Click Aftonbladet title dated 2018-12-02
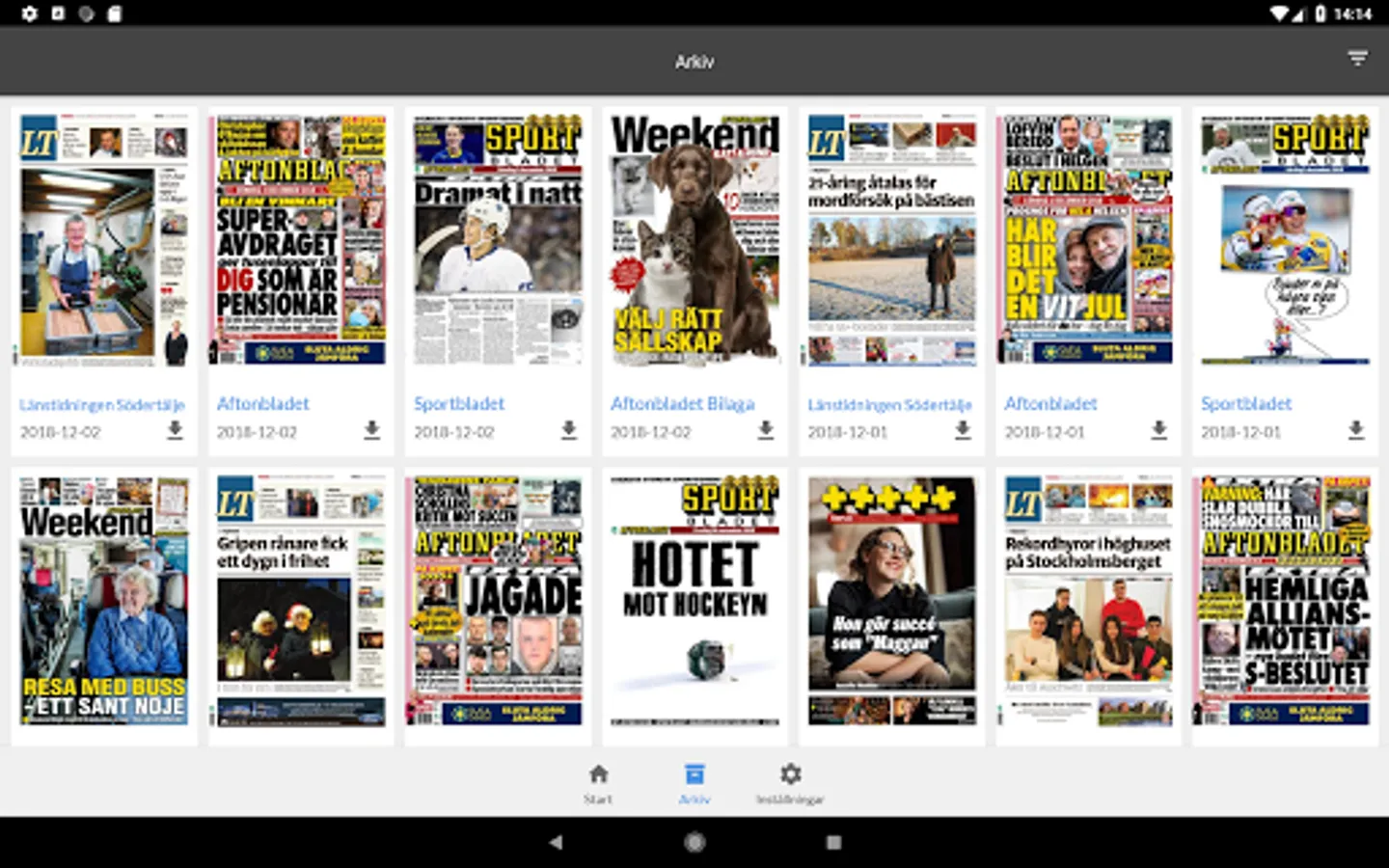 click(x=263, y=403)
